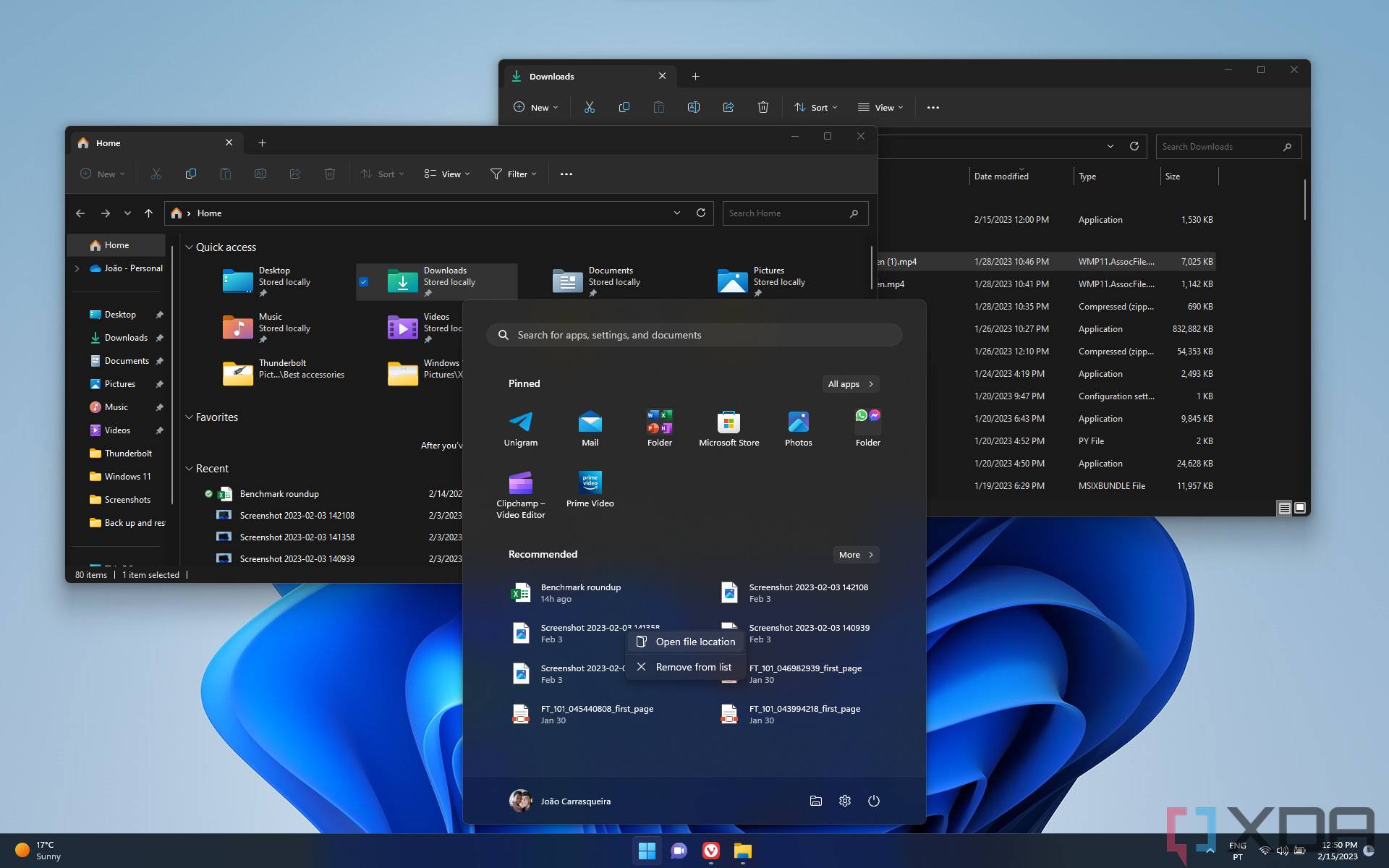The height and width of the screenshot is (868, 1389).
Task: Refresh the Downloads window address bar
Action: (1134, 146)
